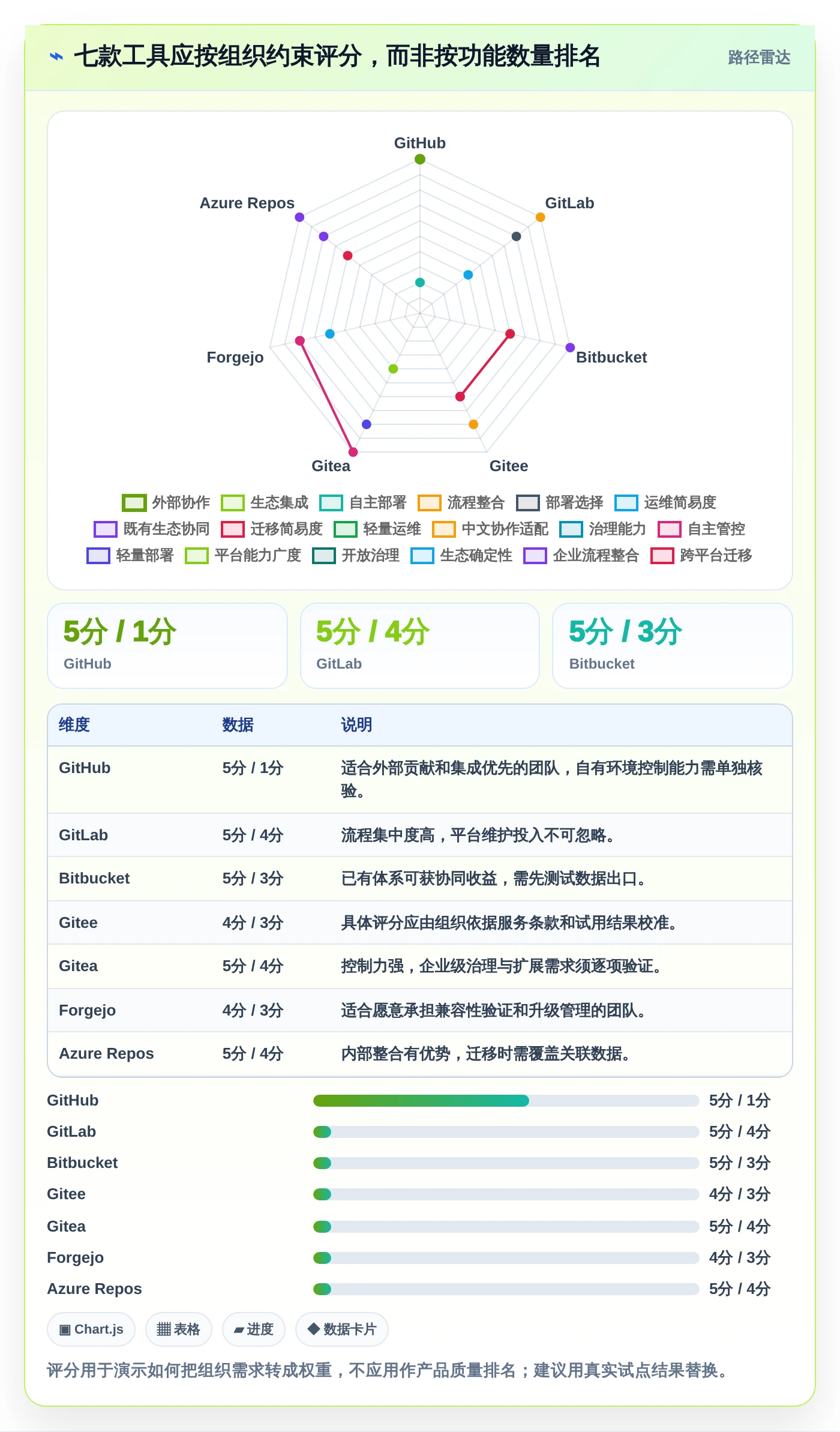Click Gitee's 4分 / 3分 table cell
The height and width of the screenshot is (1432, 840).
tap(253, 923)
